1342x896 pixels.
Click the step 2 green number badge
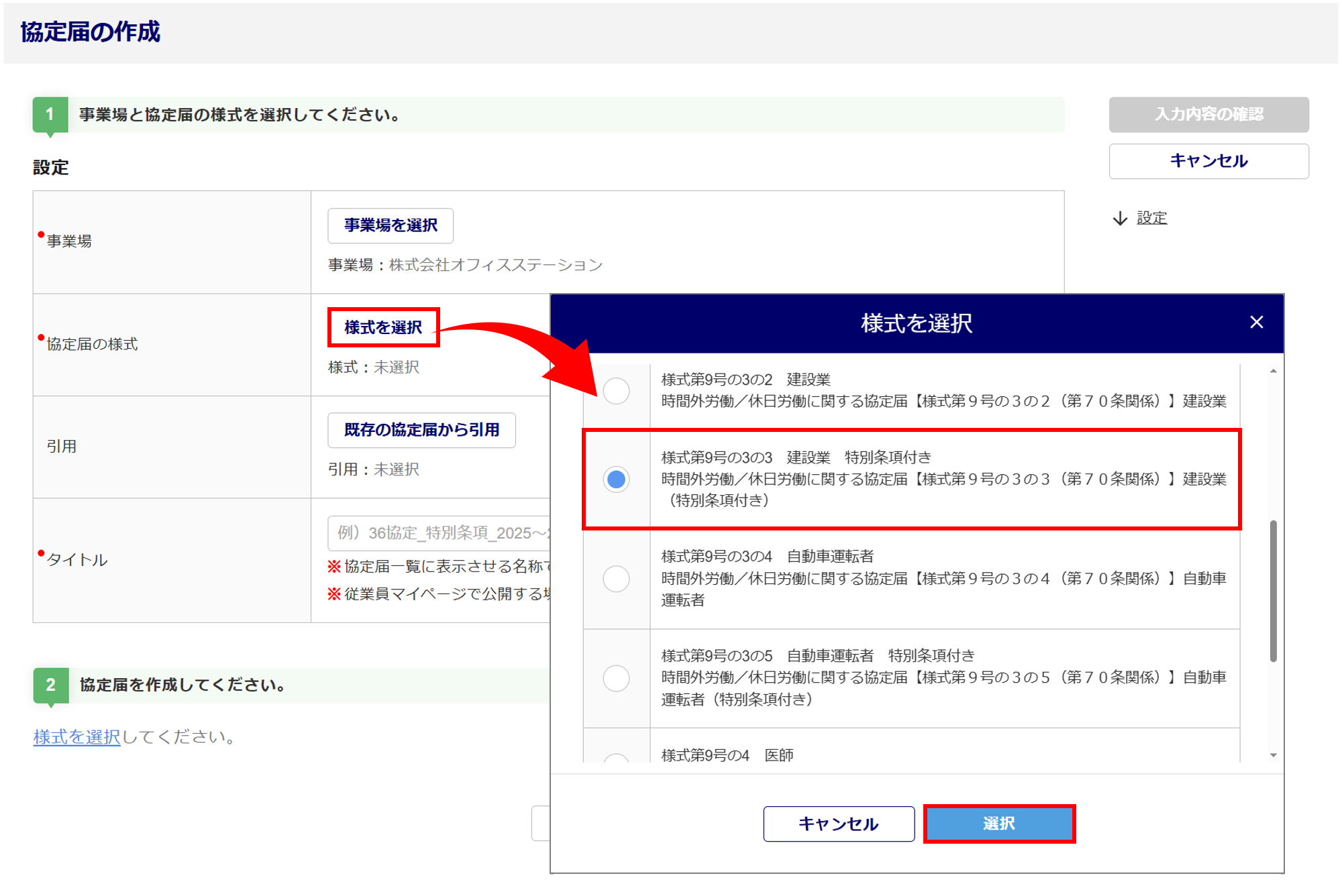pos(50,685)
